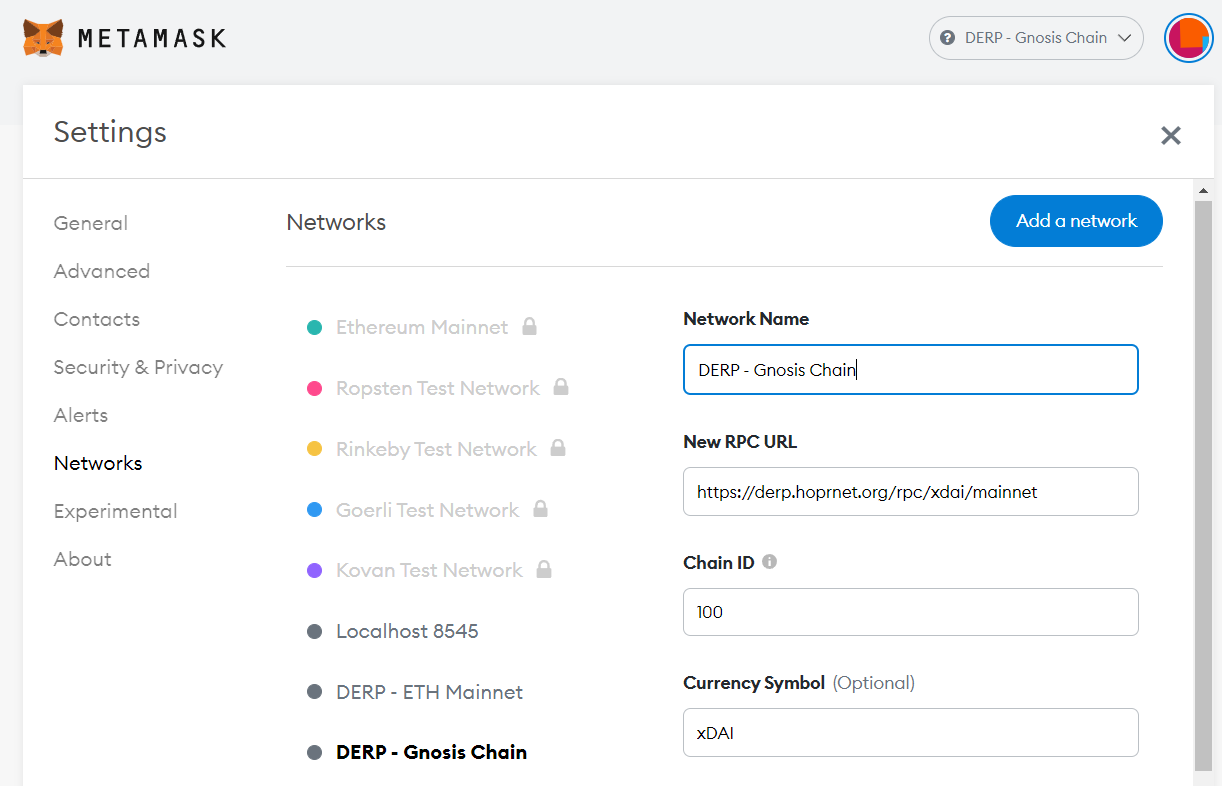Close the Settings panel with X

point(1171,135)
